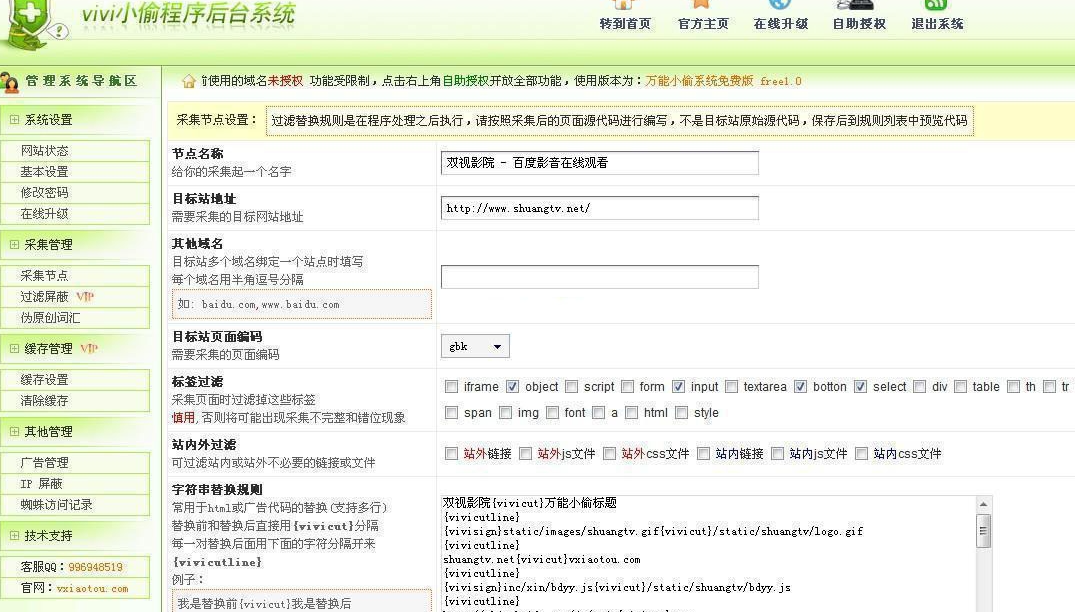Image resolution: width=1075 pixels, height=612 pixels.
Task: Click 自助授权 link in notice bar
Action: click(466, 81)
